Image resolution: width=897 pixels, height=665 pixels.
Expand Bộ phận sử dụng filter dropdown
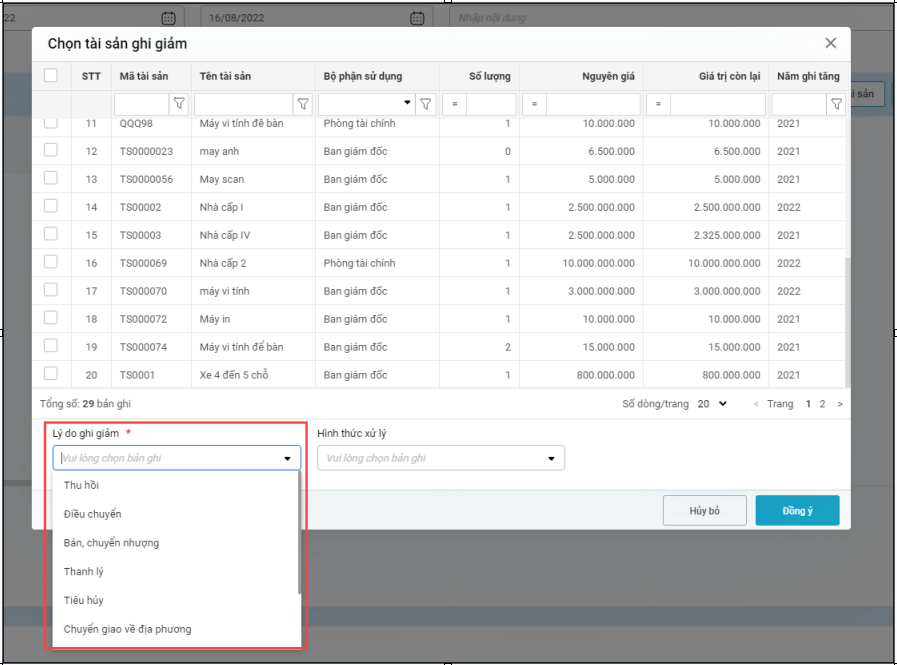(406, 103)
